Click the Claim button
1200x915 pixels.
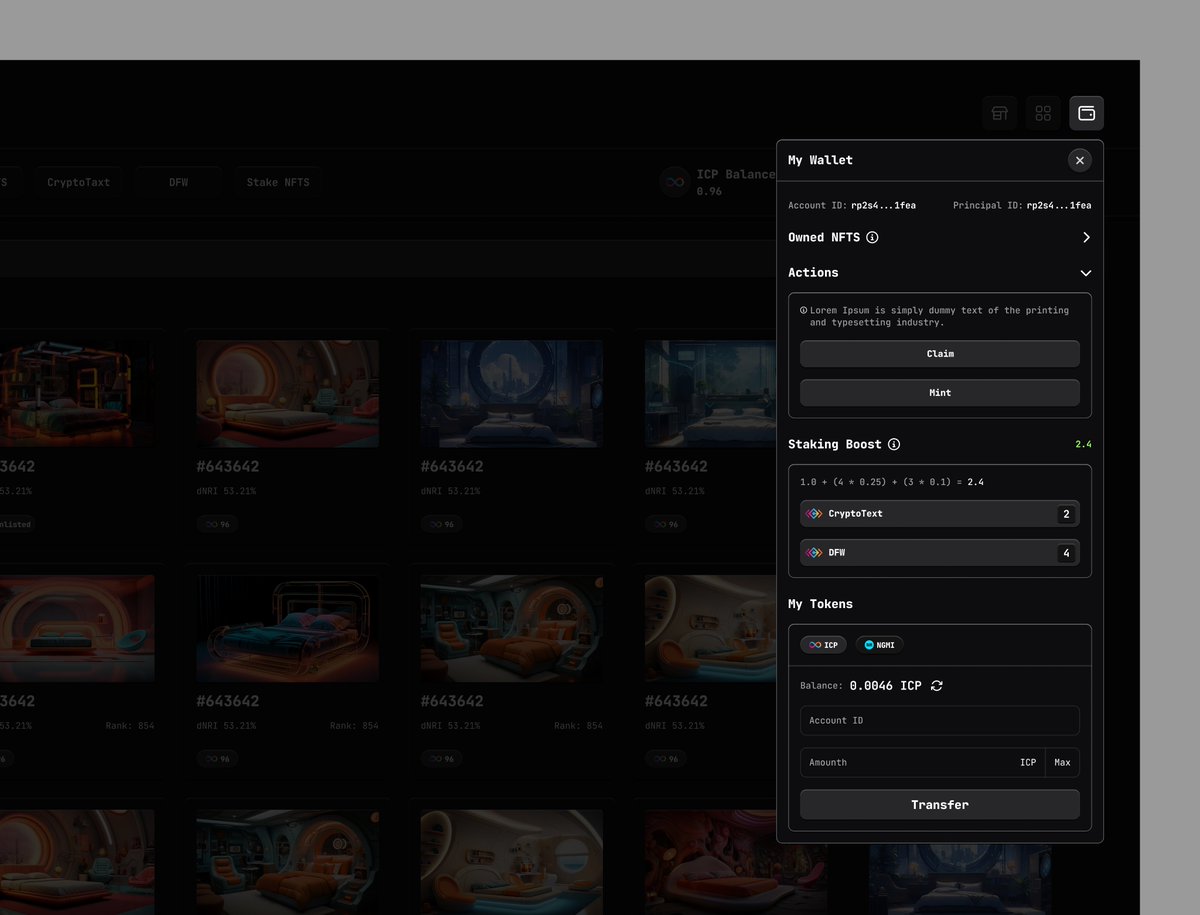(940, 354)
